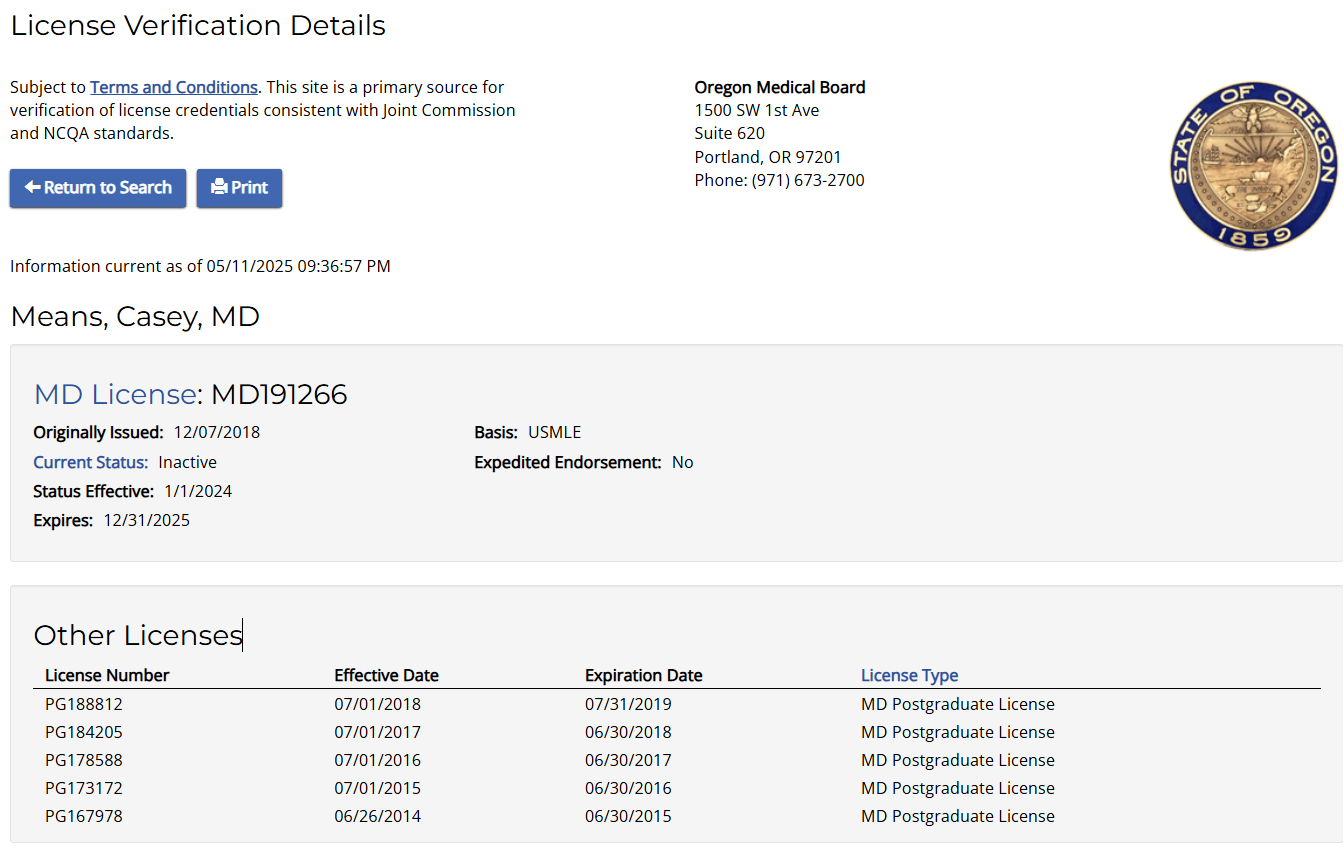Click the State of Oregon seal image
The height and width of the screenshot is (853, 1343).
pyautogui.click(x=1252, y=165)
